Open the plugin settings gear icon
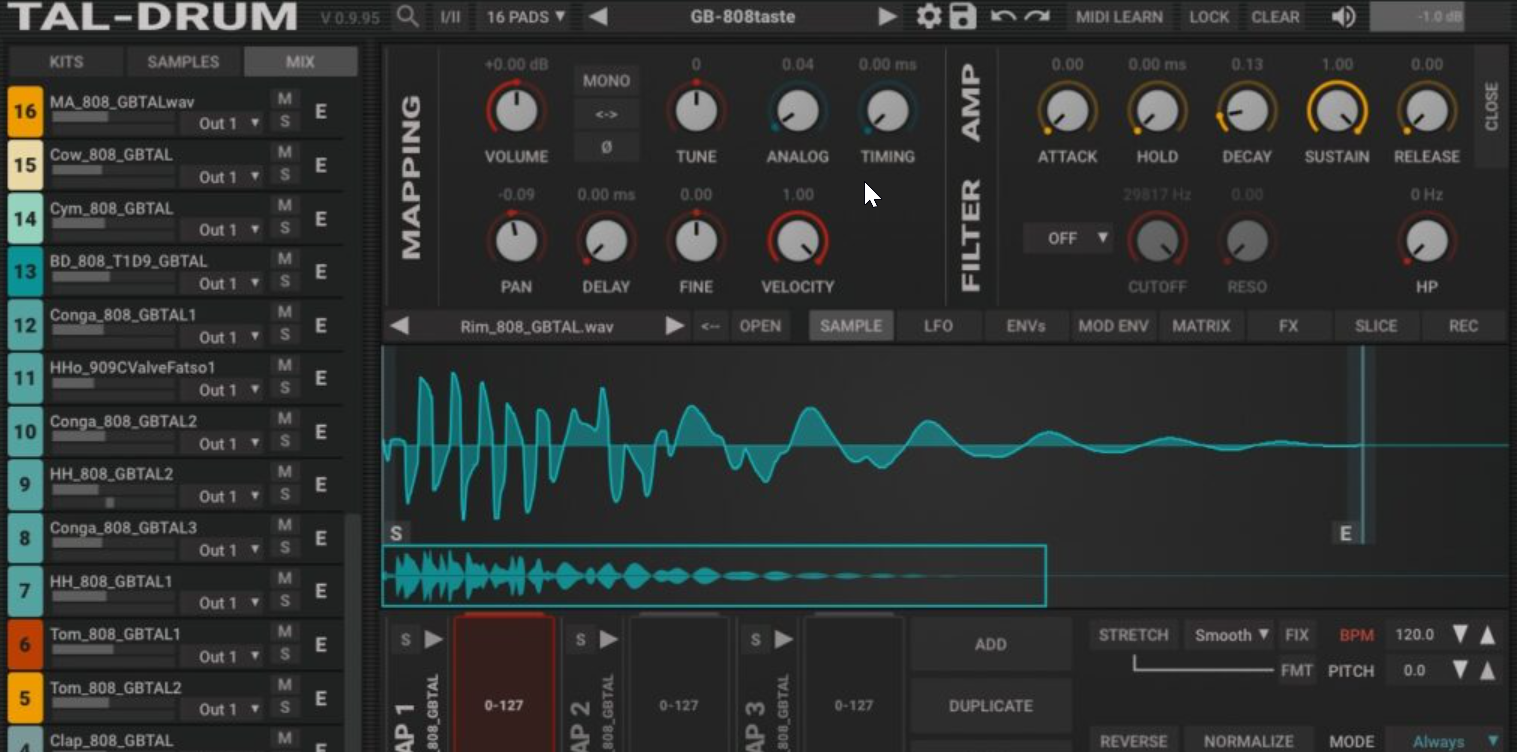The image size is (1517, 752). click(x=931, y=16)
